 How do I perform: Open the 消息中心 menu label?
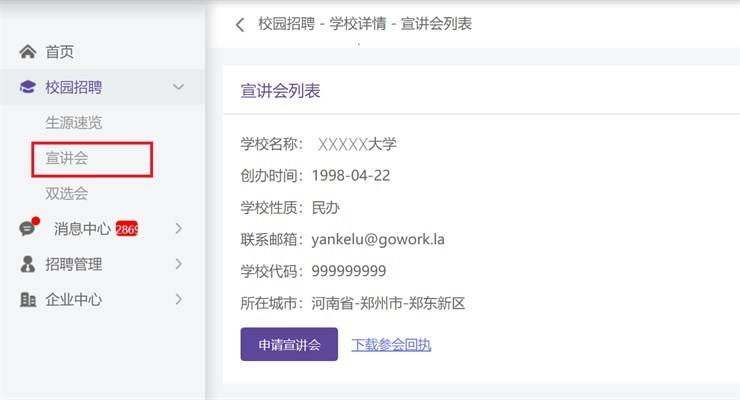82,229
